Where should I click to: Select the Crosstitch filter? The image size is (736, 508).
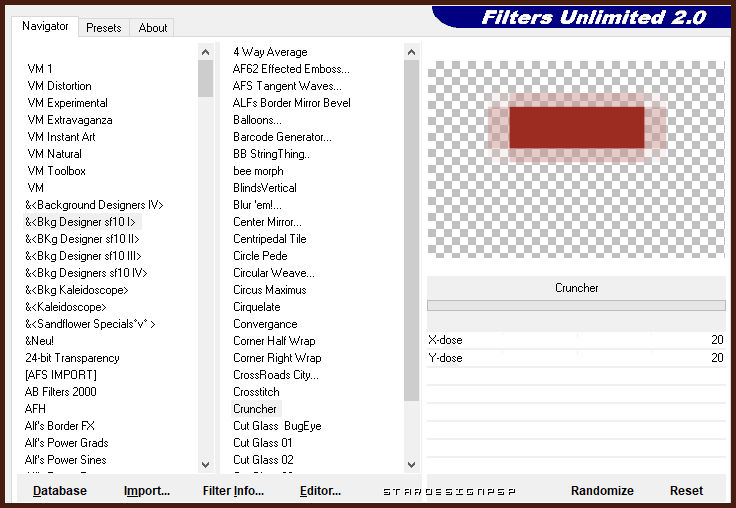point(256,392)
